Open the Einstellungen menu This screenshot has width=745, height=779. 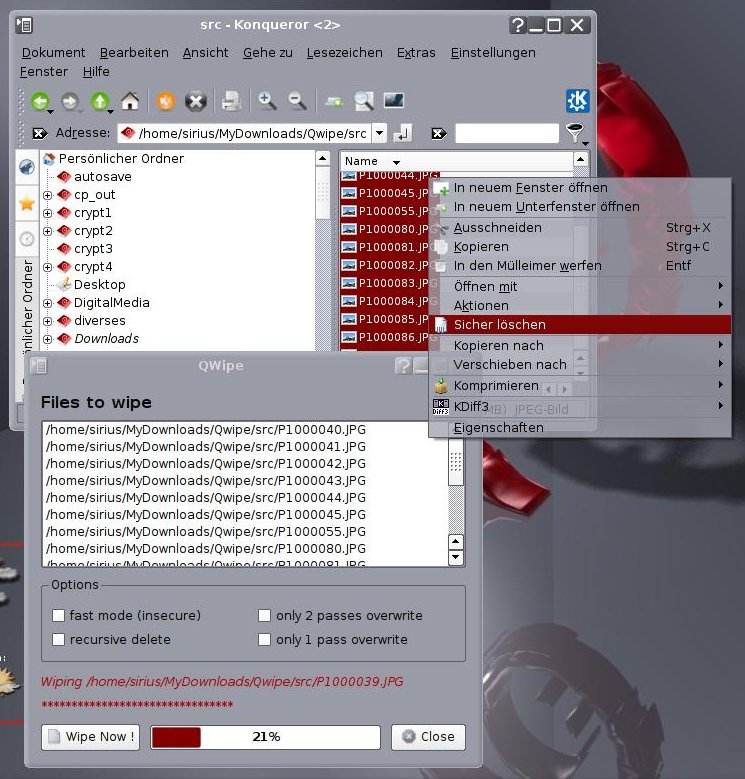coord(493,53)
